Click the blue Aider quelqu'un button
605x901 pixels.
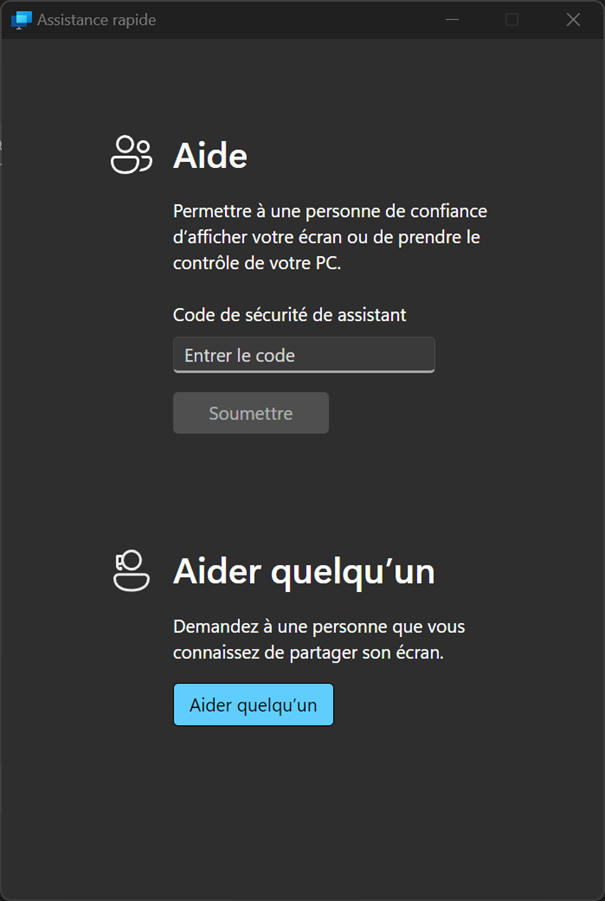[x=253, y=704]
